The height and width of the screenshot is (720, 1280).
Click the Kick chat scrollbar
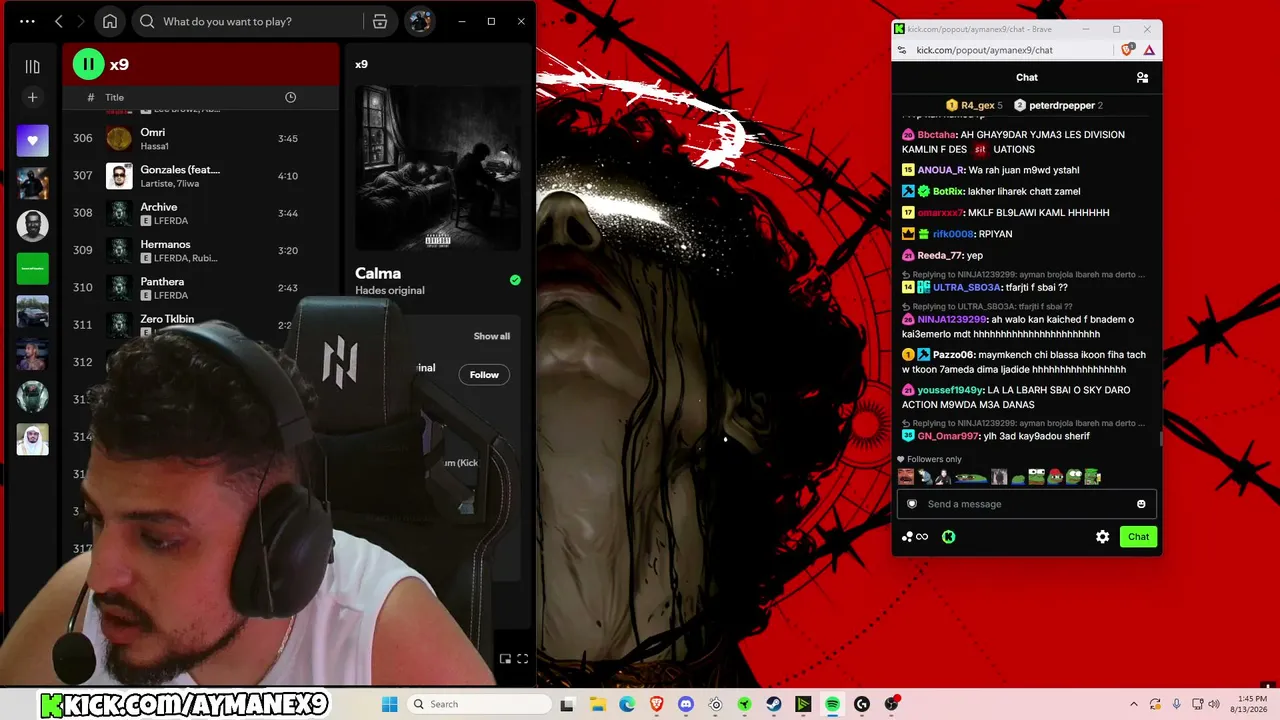click(1160, 438)
